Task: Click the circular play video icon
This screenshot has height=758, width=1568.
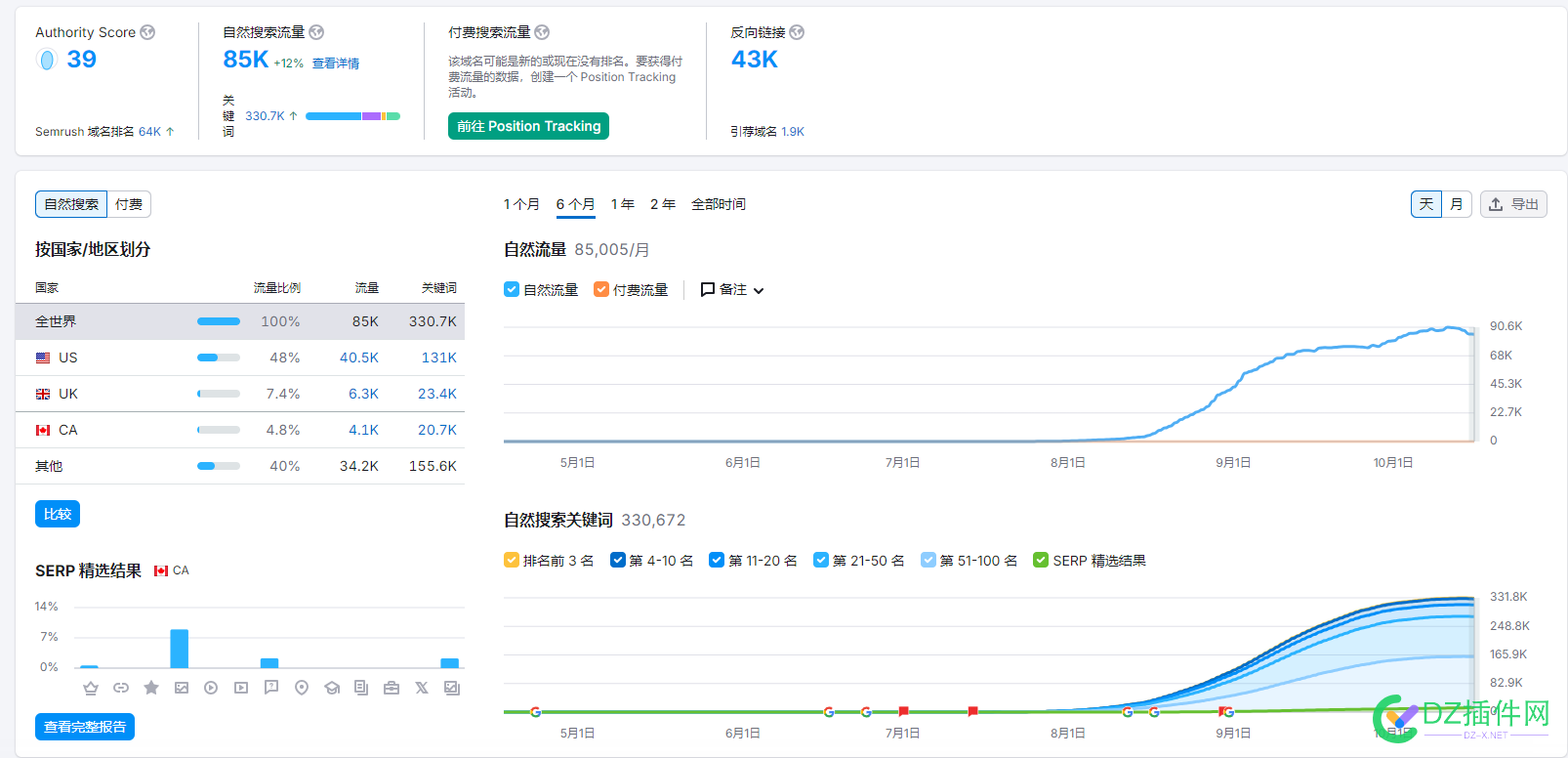Action: tap(211, 688)
